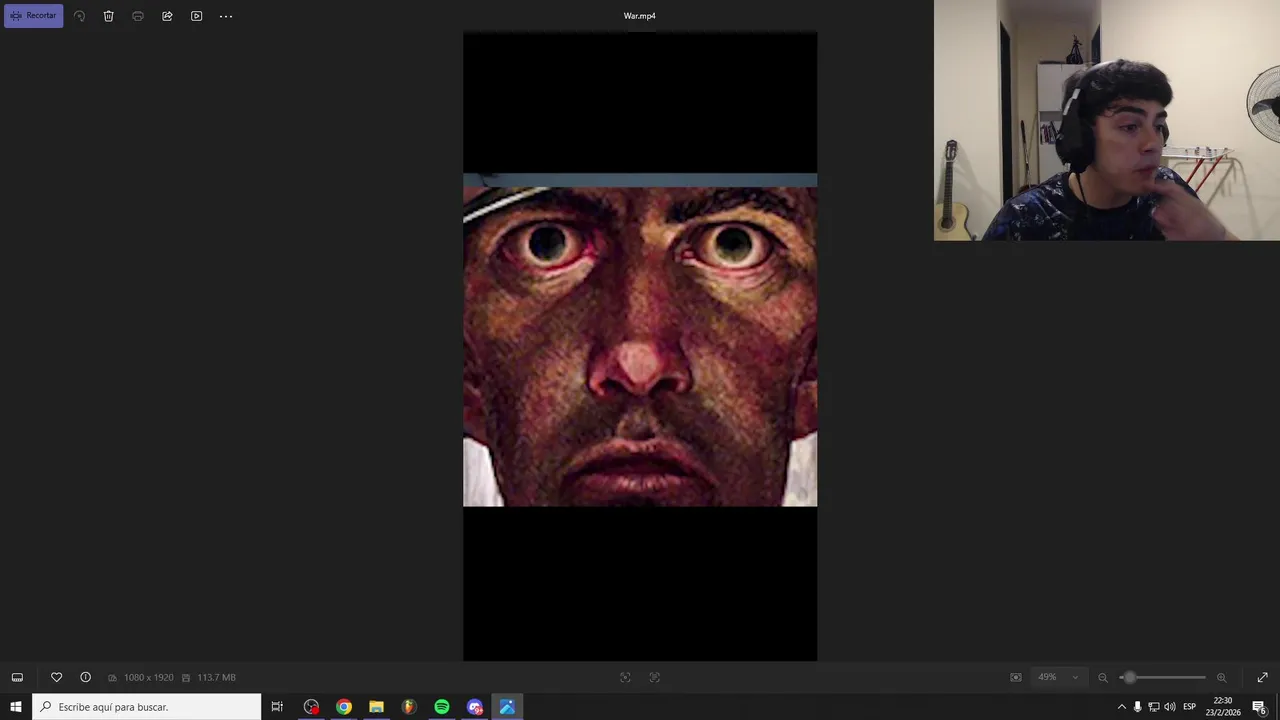Click the Photos app taskbar icon

click(507, 707)
